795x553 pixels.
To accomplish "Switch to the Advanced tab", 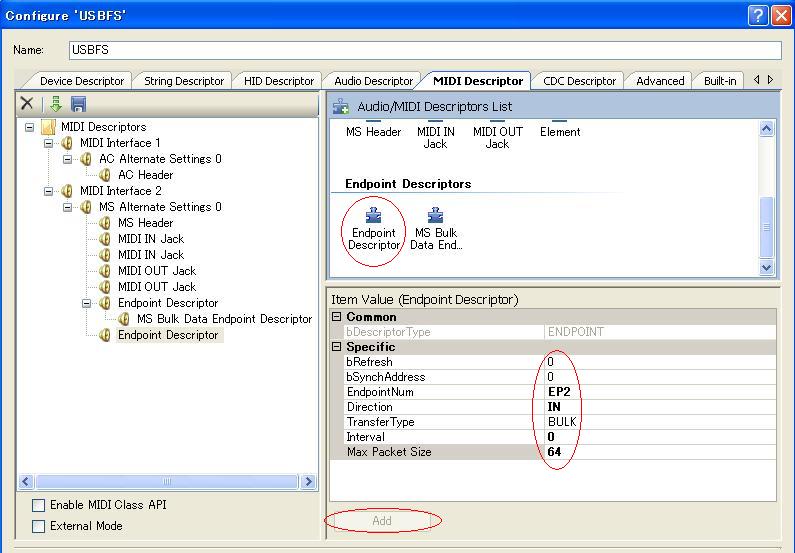I will [x=660, y=81].
